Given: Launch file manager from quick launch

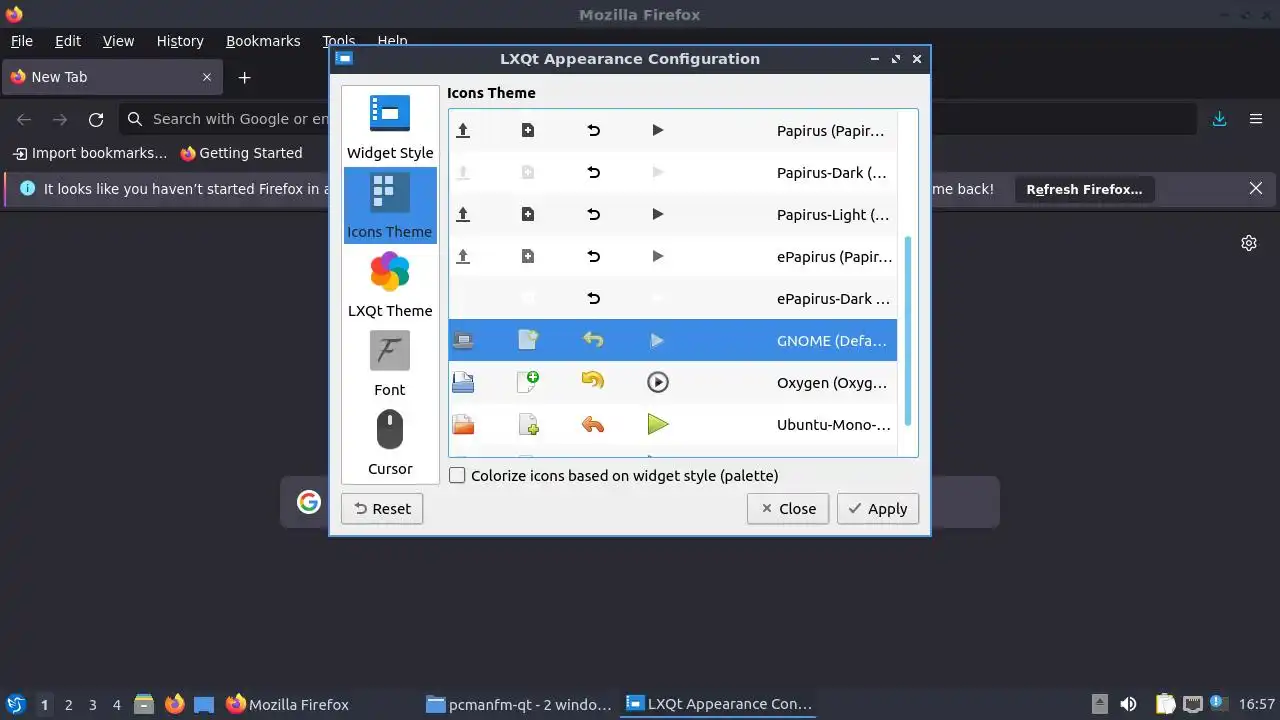Looking at the screenshot, I should [145, 704].
